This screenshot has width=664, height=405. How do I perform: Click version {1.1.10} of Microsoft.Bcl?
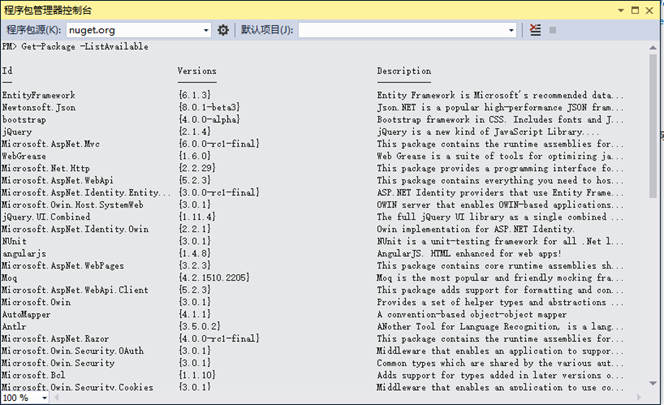click(197, 375)
